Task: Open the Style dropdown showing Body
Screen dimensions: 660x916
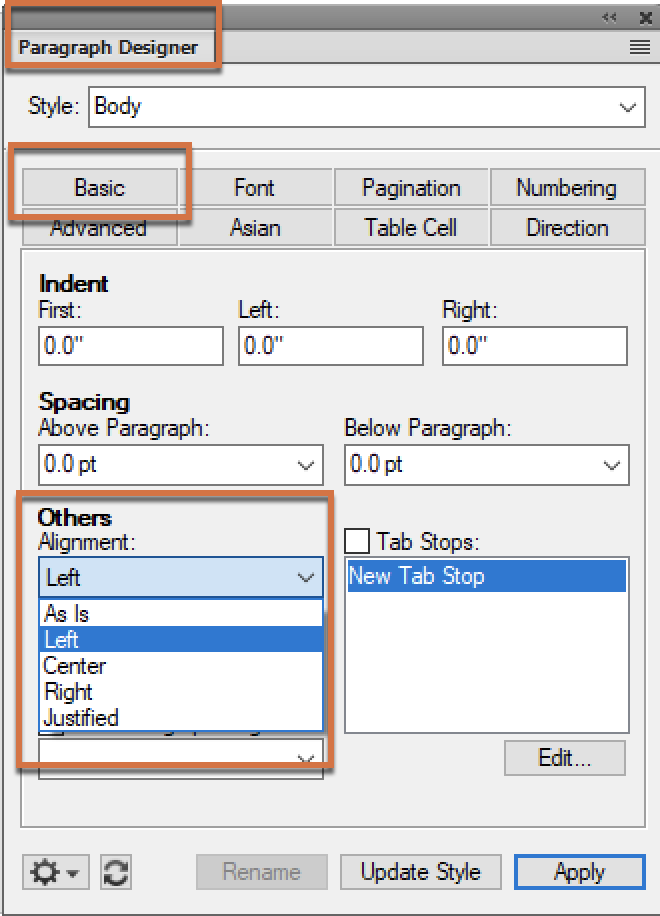Action: 627,107
